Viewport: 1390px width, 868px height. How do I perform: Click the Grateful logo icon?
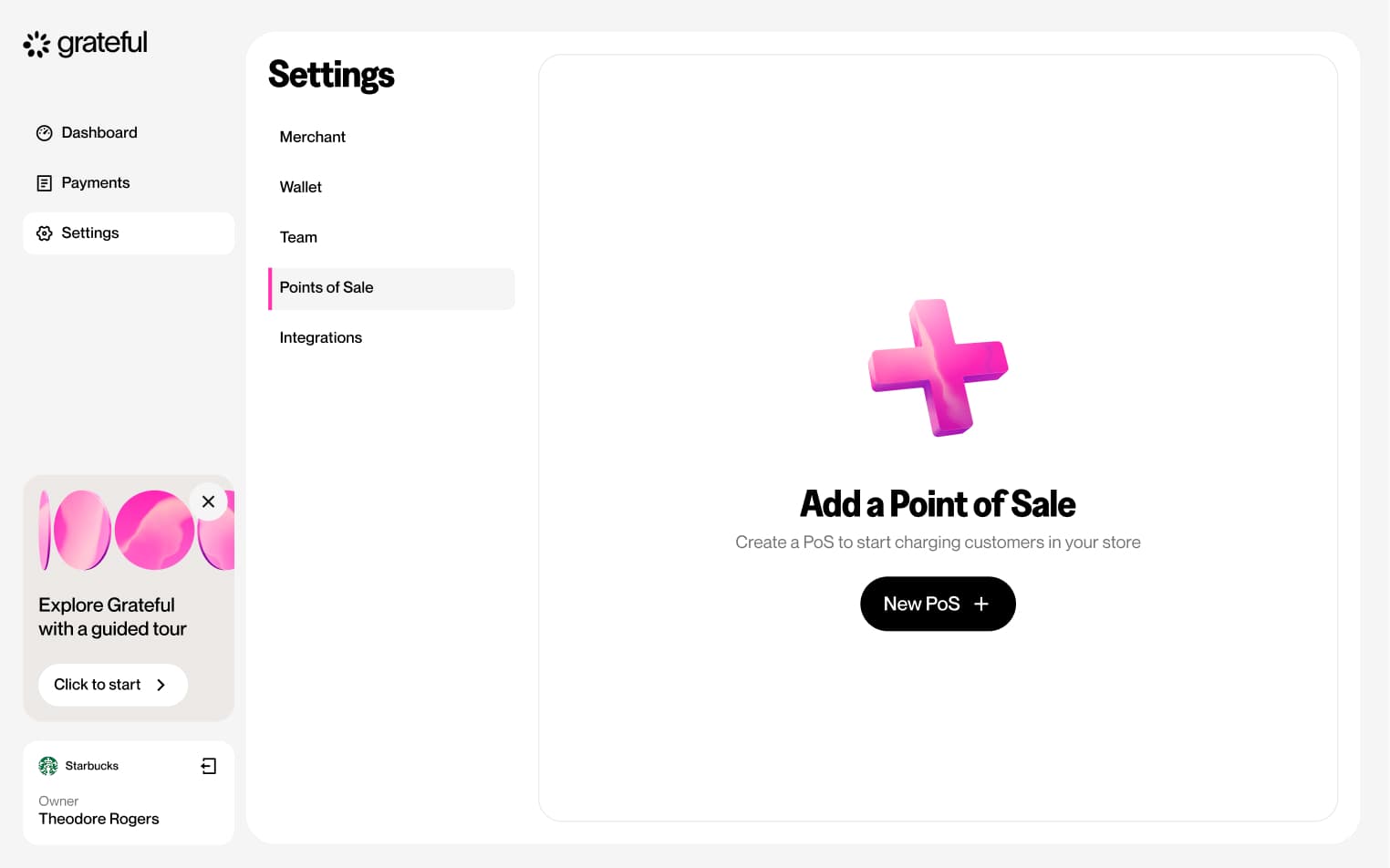[36, 44]
